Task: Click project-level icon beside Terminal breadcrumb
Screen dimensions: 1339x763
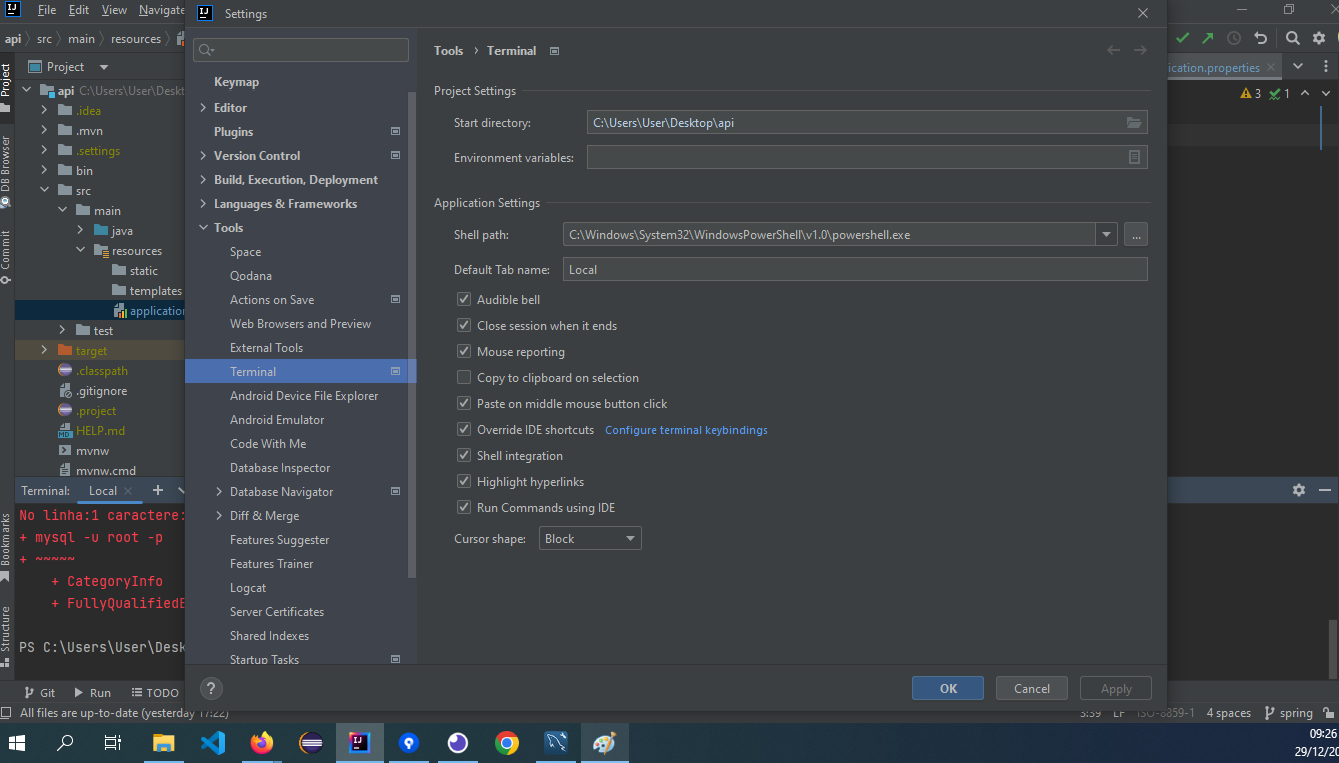Action: coord(555,51)
